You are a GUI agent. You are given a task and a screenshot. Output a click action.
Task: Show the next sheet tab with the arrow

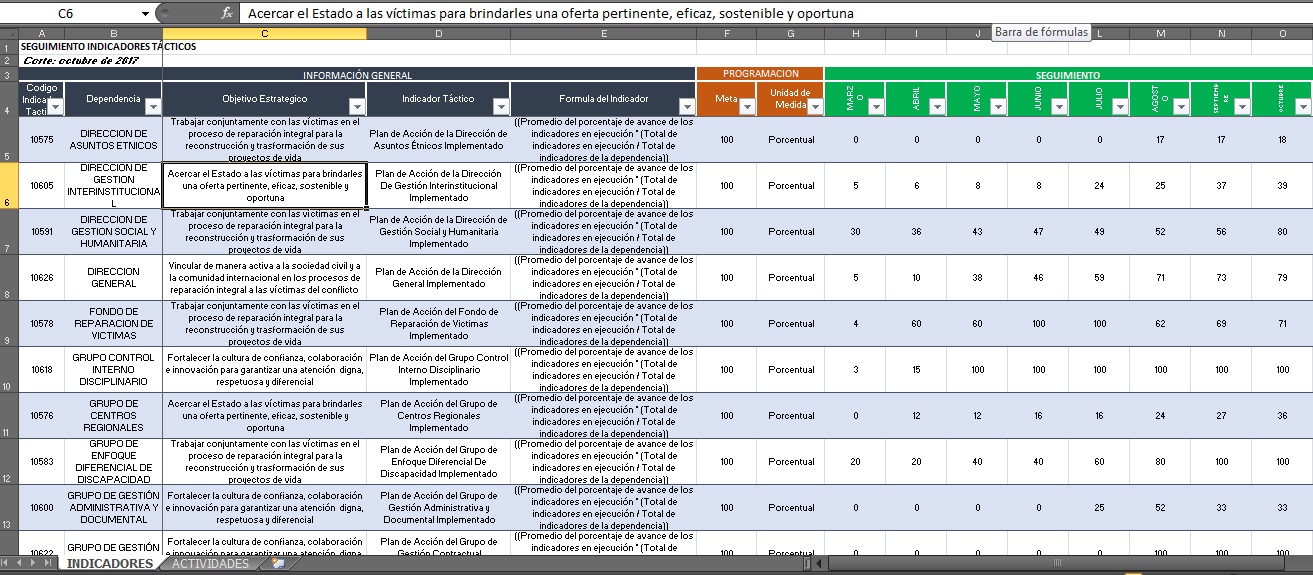[x=34, y=564]
